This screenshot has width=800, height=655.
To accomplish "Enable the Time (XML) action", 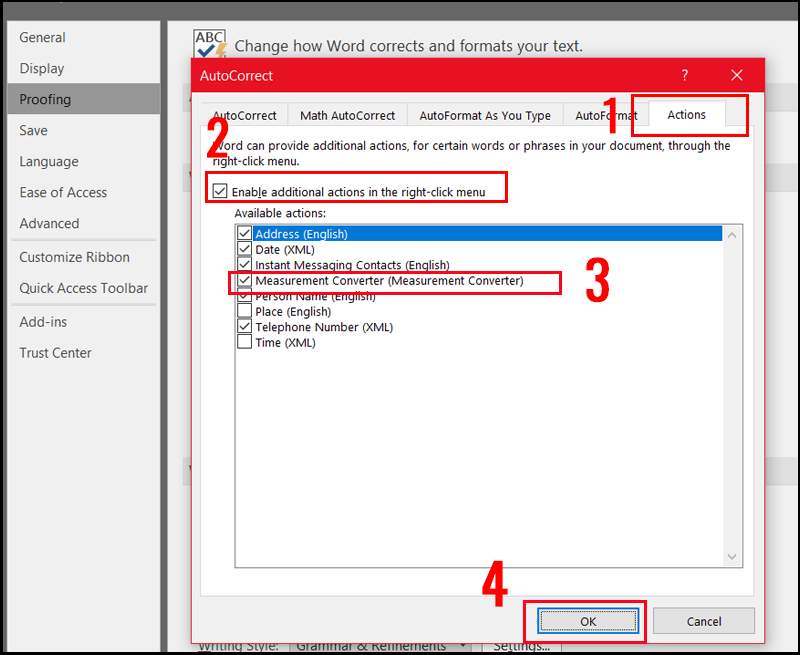I will pyautogui.click(x=244, y=342).
